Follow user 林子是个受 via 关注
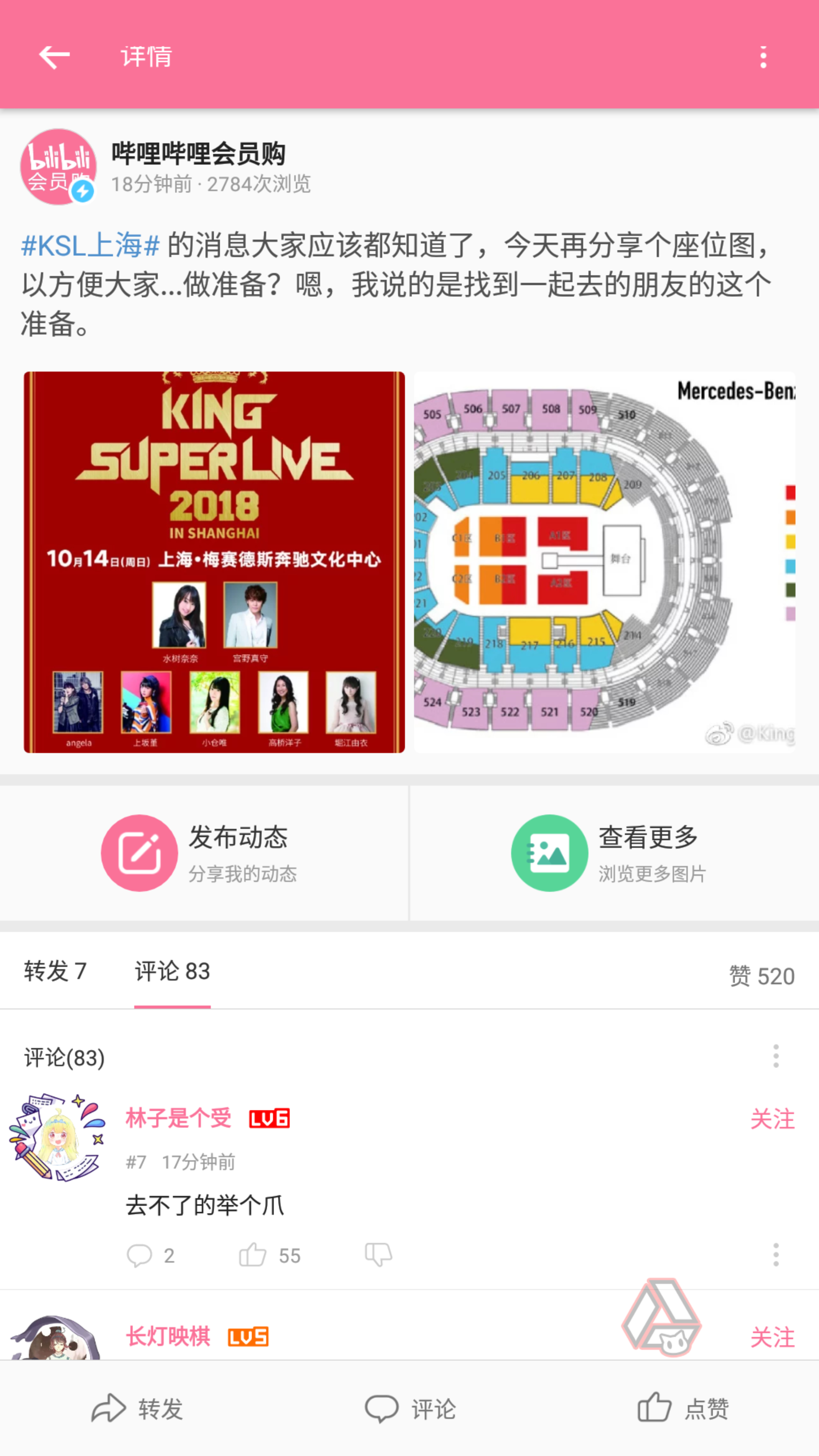Viewport: 819px width, 1456px height. pos(773,1119)
